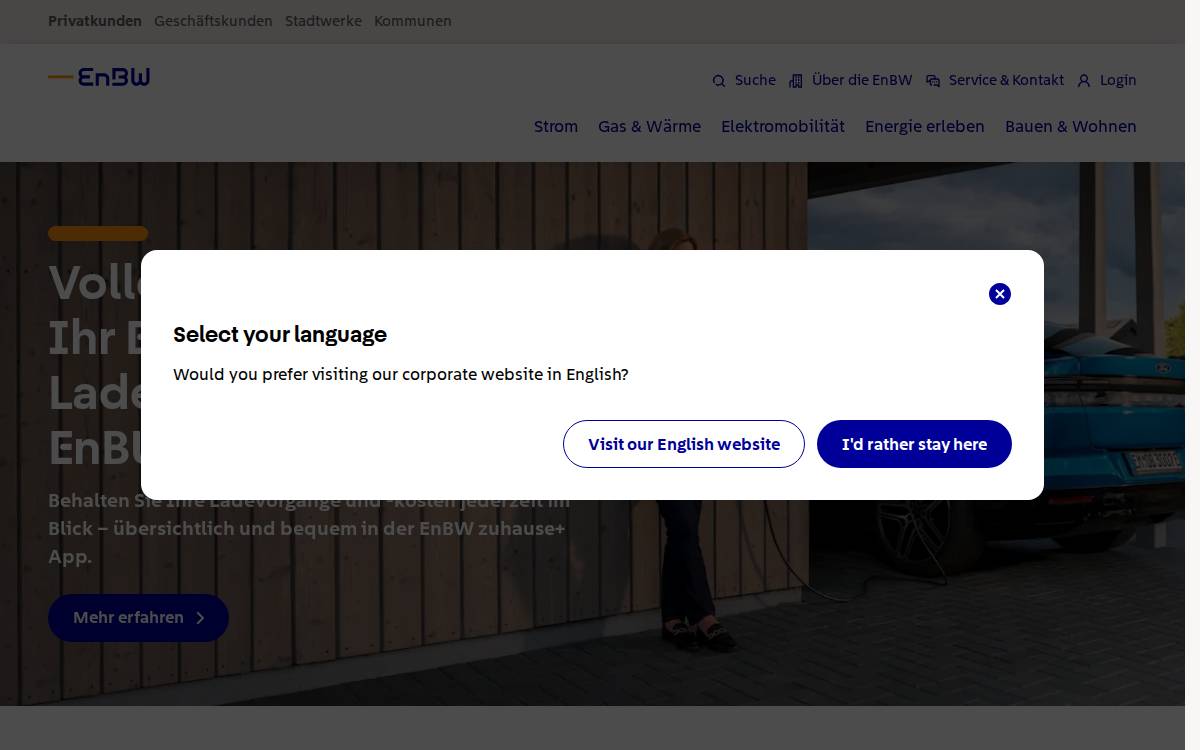Open the Energie erleben menu

(x=925, y=126)
